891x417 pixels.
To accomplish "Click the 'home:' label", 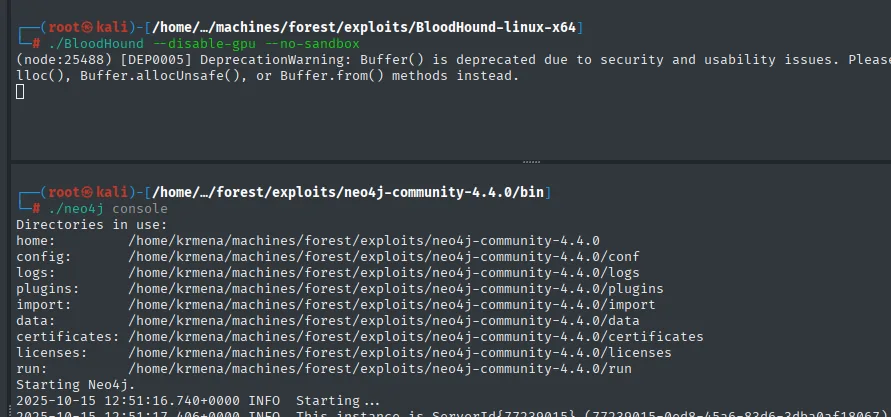I will (36, 240).
